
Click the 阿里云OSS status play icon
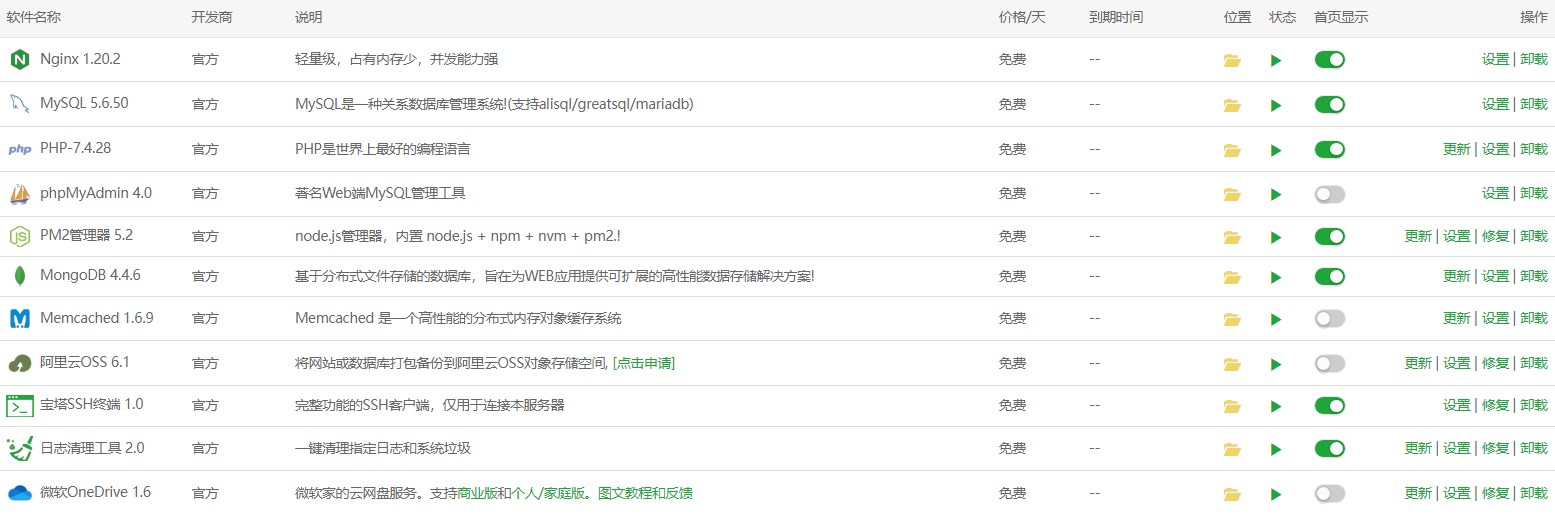[x=1276, y=364]
